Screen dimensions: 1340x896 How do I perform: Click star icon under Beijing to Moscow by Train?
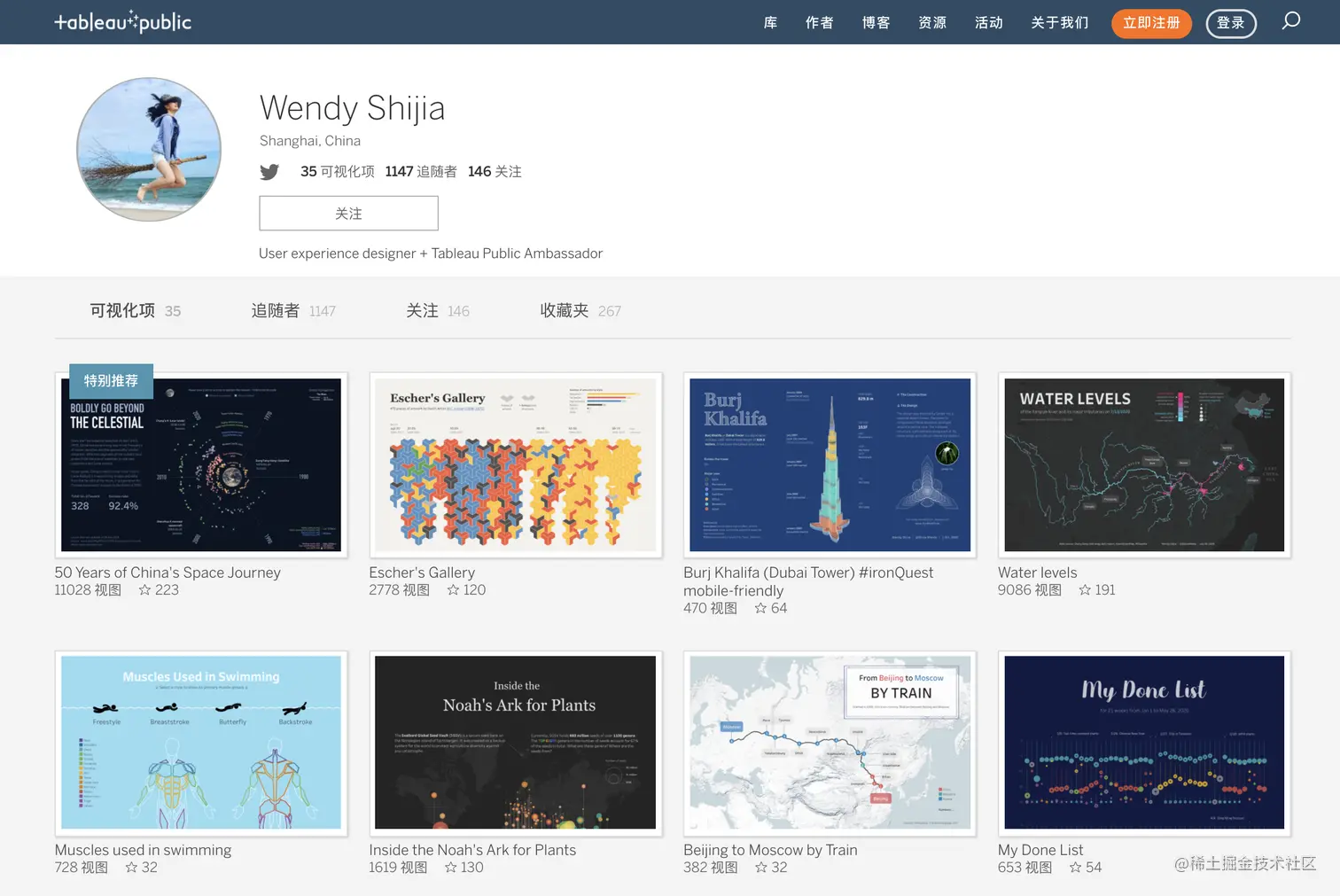[761, 868]
